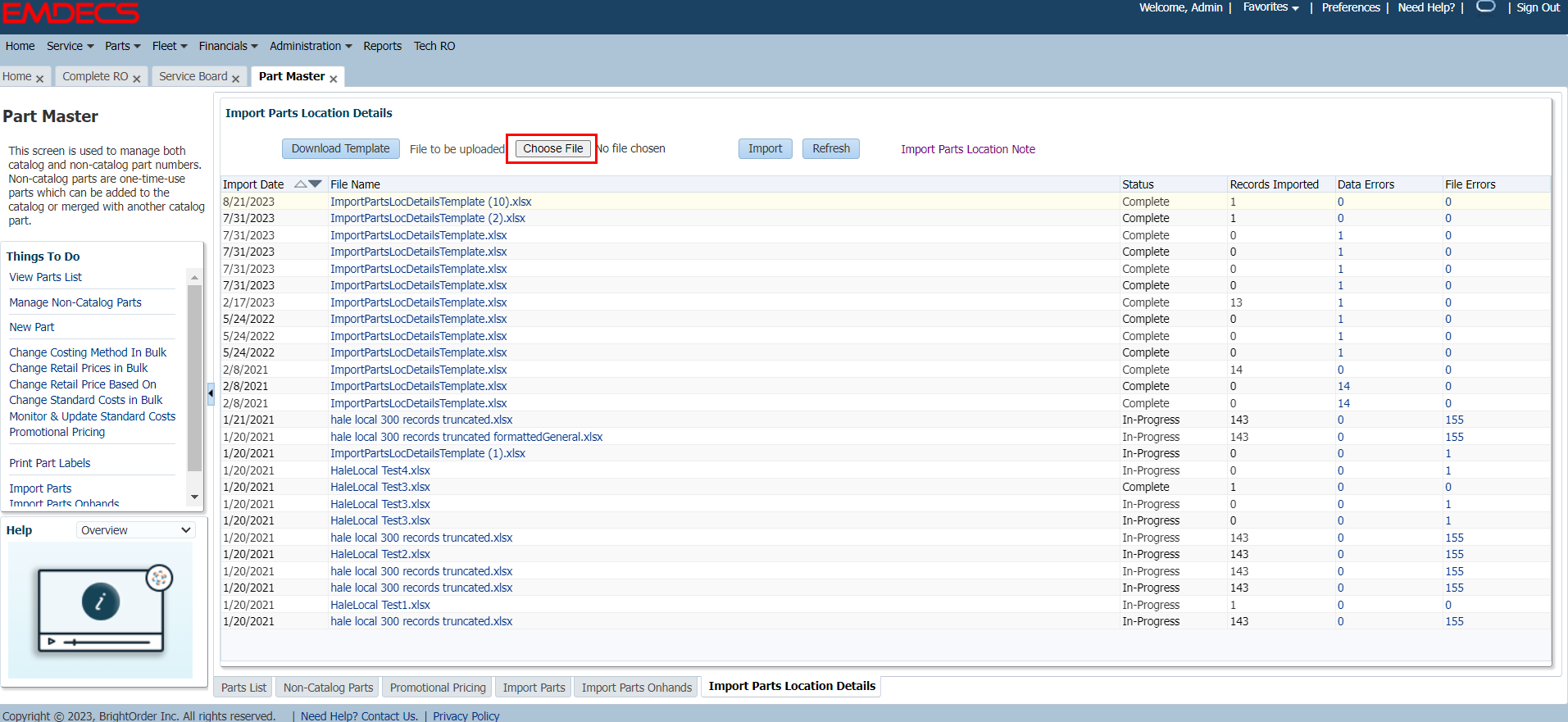The height and width of the screenshot is (722, 1568).
Task: Switch to the Import Parts Onhands tab
Action: [637, 688]
